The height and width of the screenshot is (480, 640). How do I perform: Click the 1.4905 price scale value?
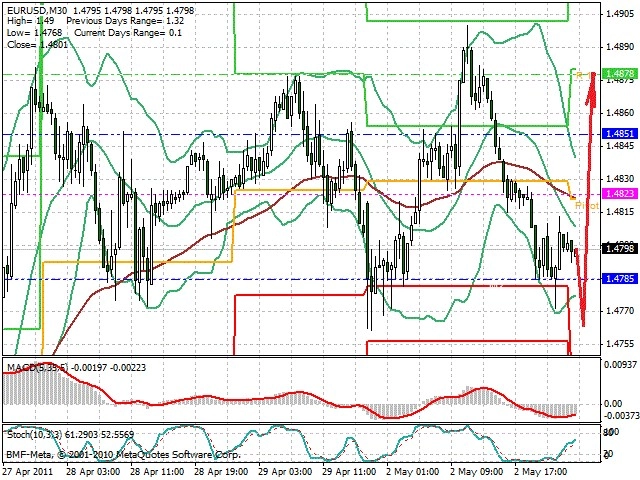(620, 14)
